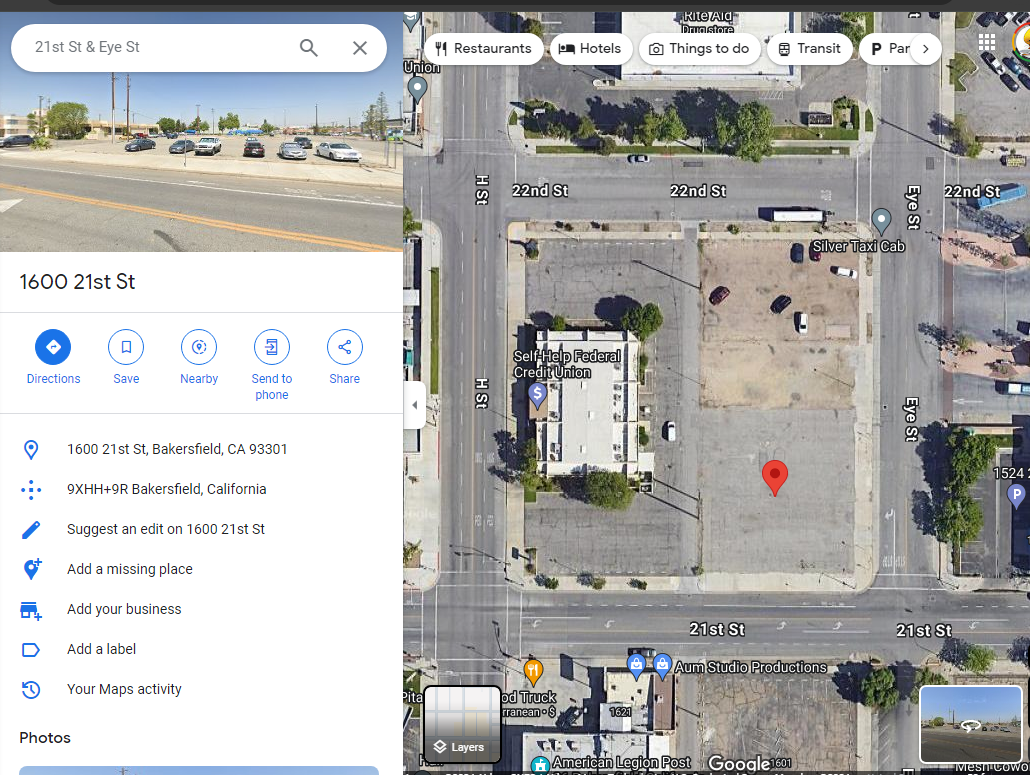
Task: Open the Google apps grid icon
Action: (987, 43)
